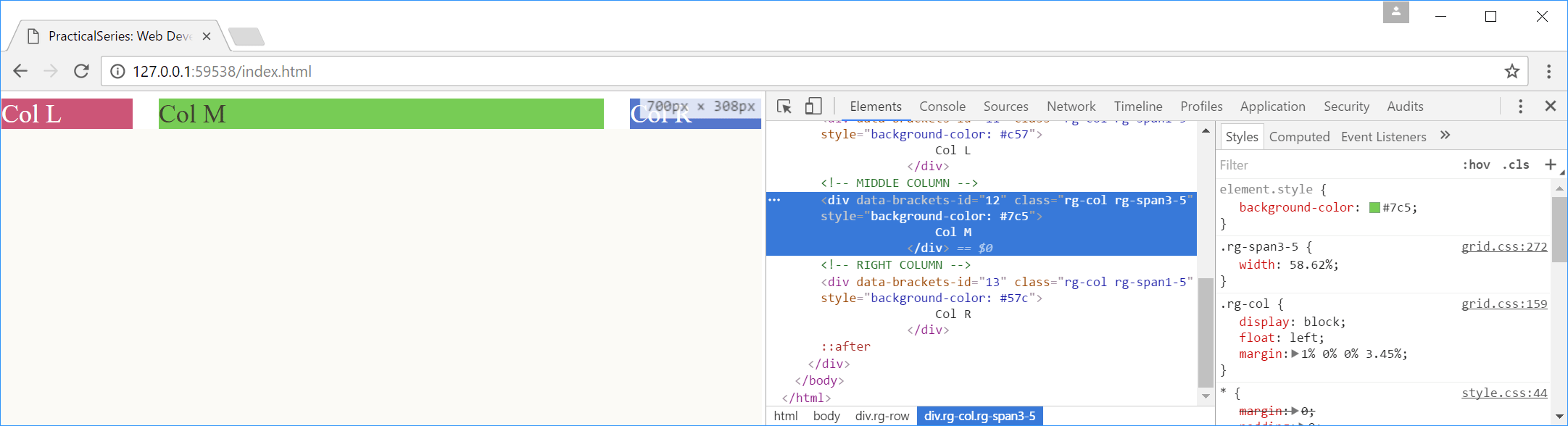Viewport: 1568px width, 426px height.
Task: Open the green #7c5 color swatch
Action: 1374,208
